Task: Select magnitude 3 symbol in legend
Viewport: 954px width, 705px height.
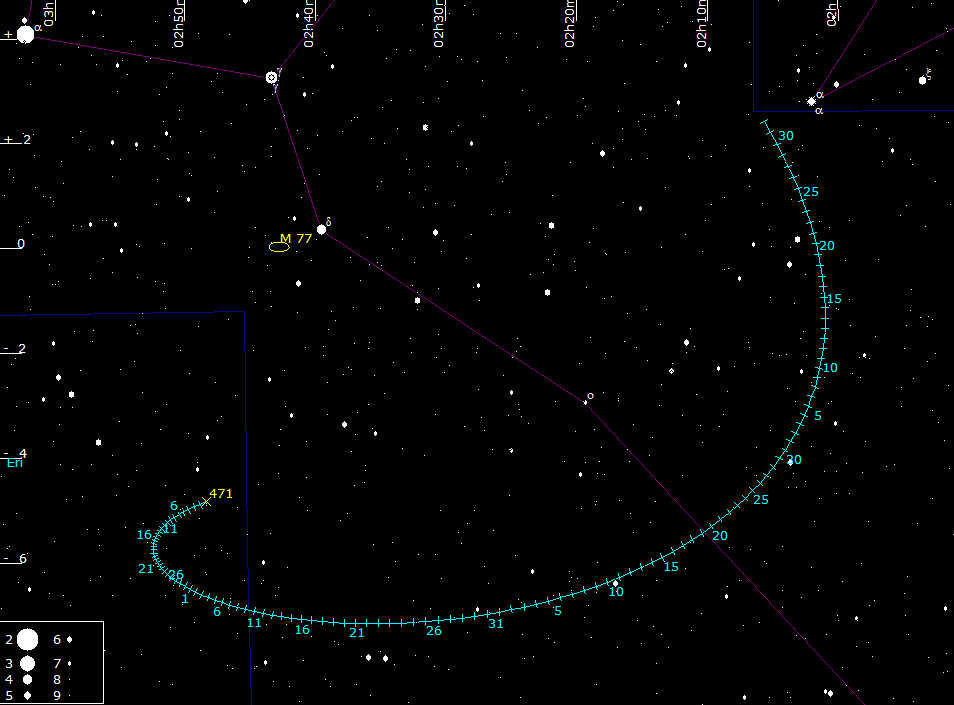Action: click(x=27, y=663)
